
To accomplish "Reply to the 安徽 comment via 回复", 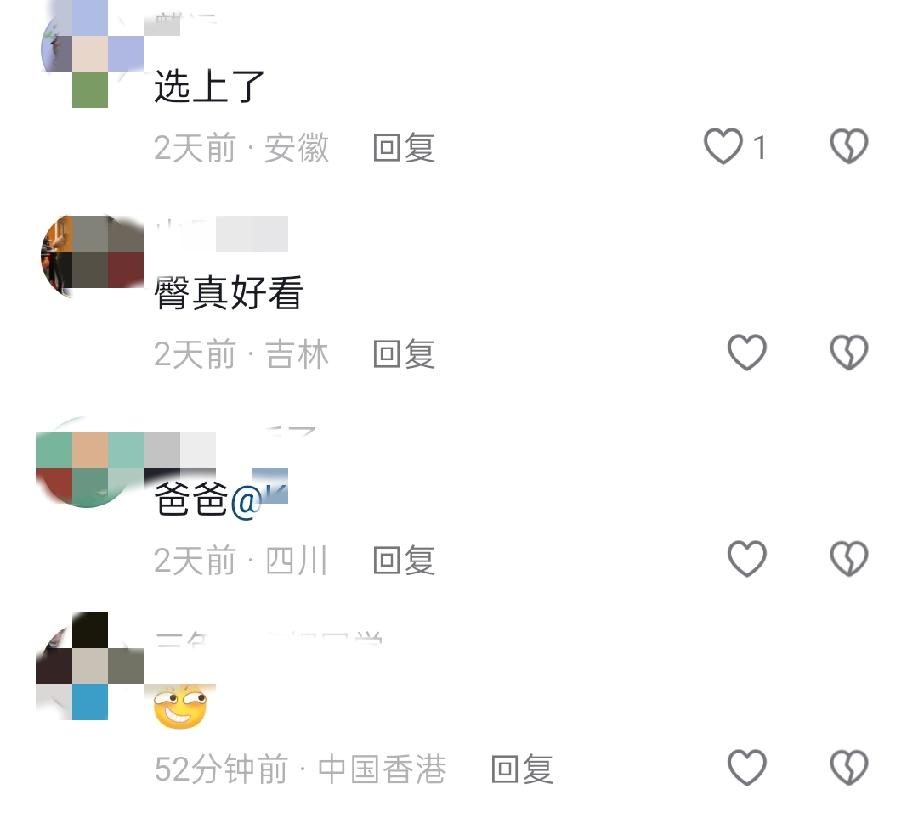I will [404, 147].
